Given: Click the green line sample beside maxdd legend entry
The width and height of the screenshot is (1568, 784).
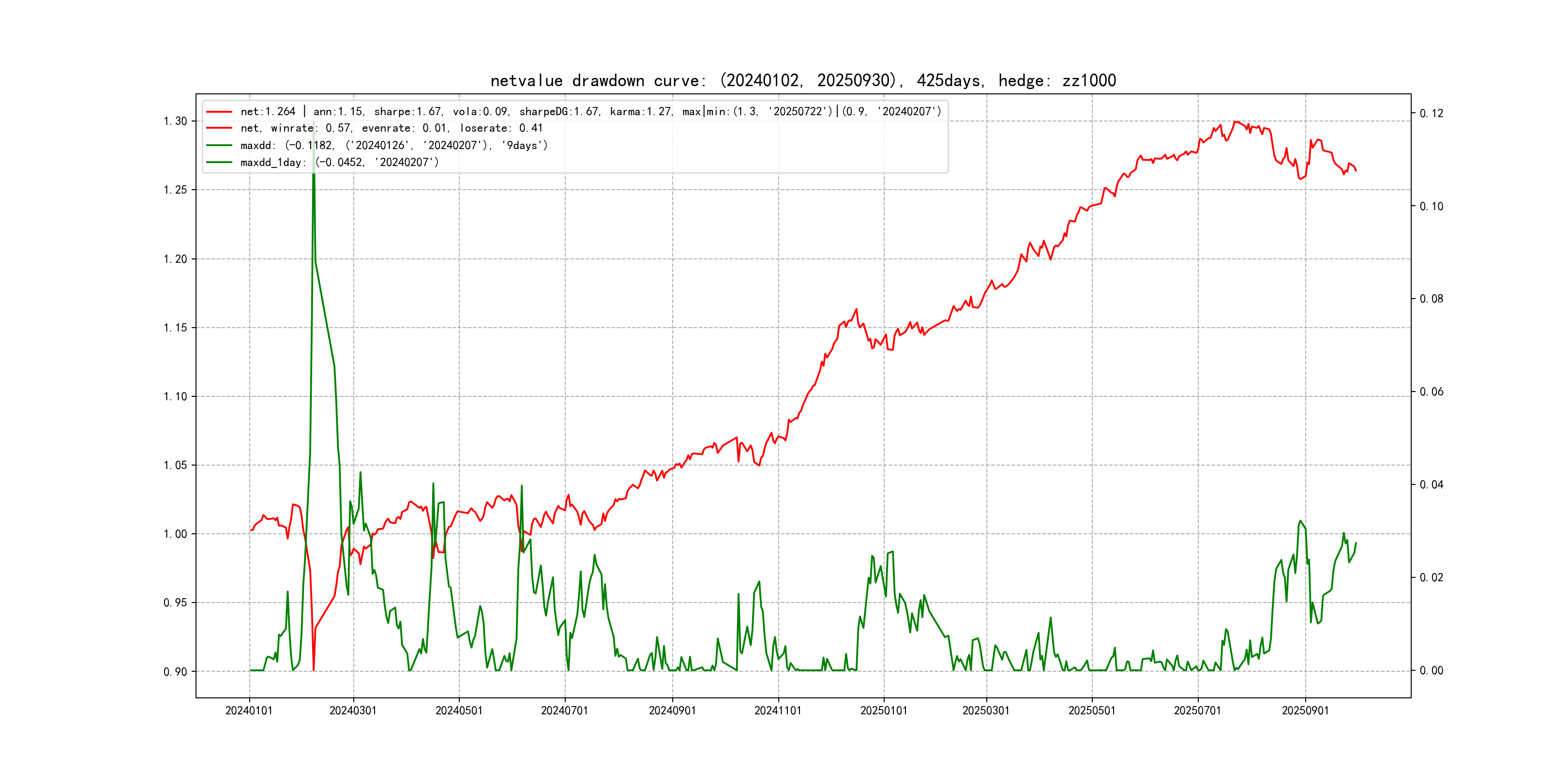Looking at the screenshot, I should pos(219,146).
